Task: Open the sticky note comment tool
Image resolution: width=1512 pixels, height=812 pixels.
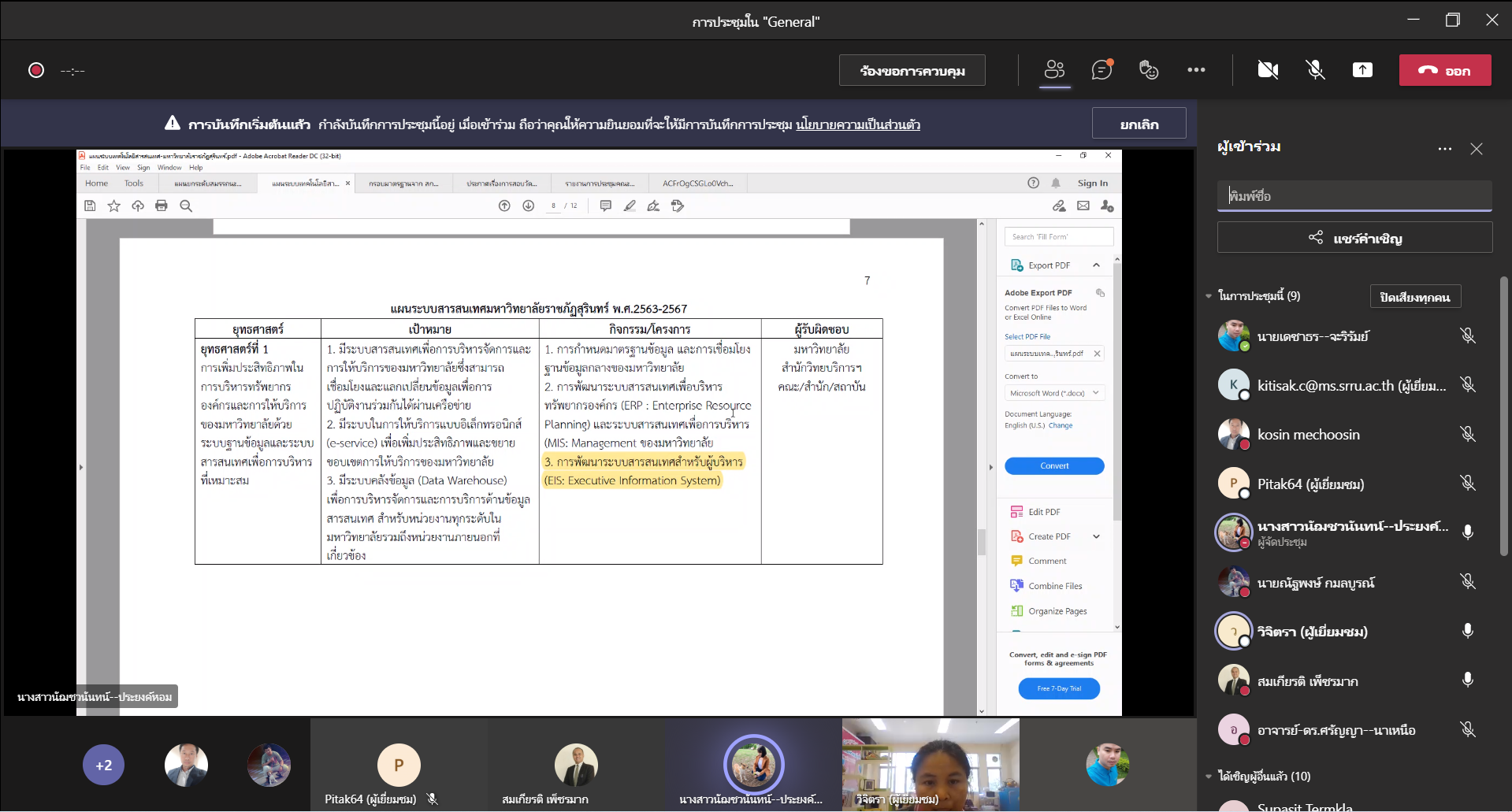Action: [x=606, y=206]
